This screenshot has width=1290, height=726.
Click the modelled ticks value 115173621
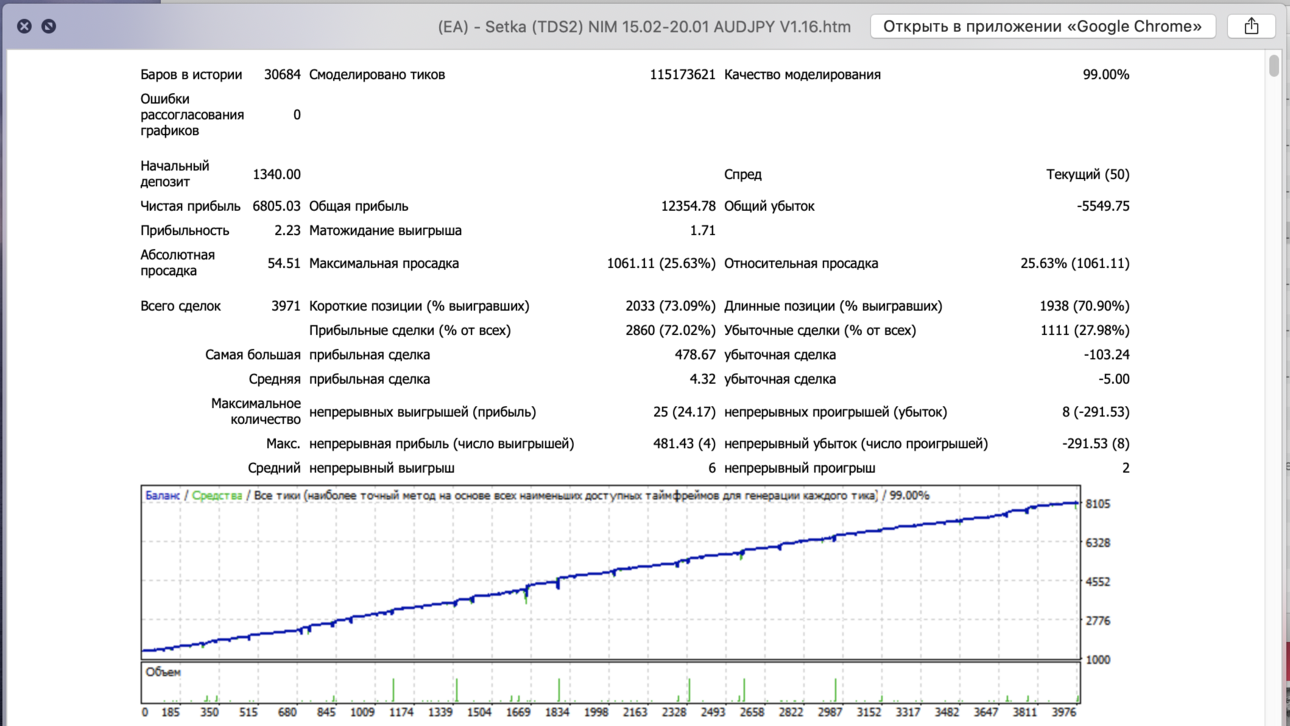(682, 75)
